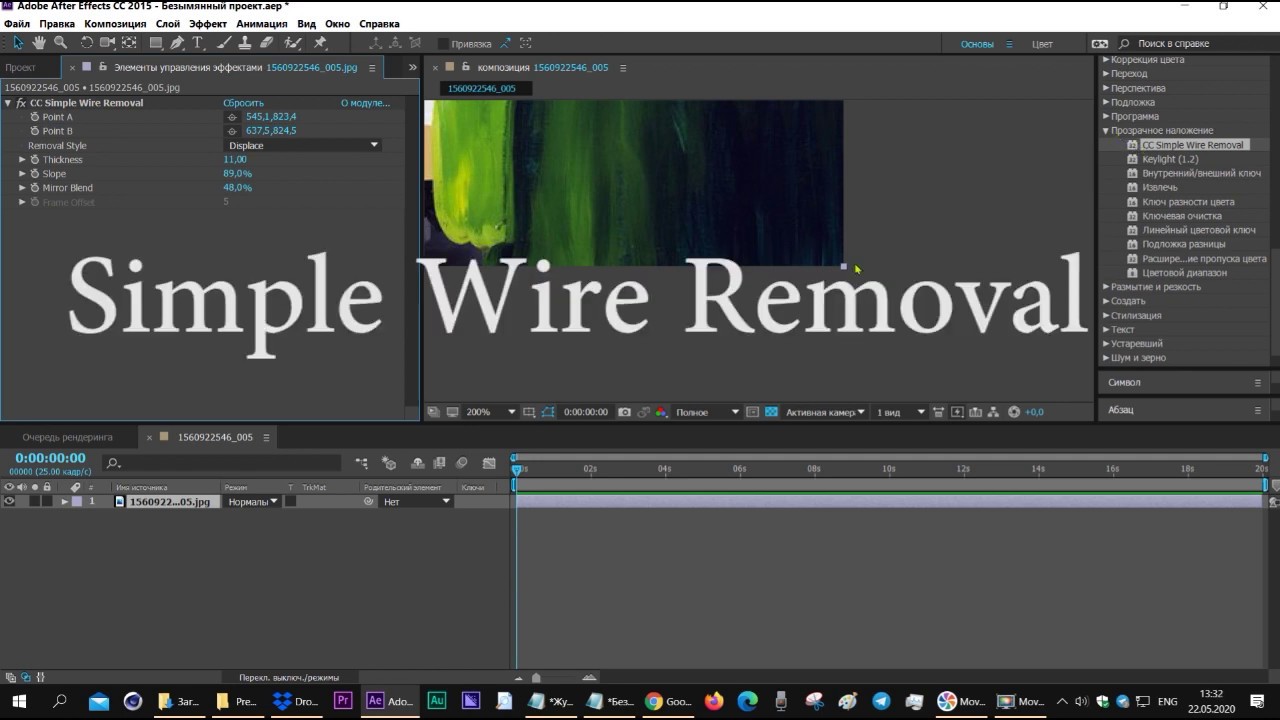The height and width of the screenshot is (720, 1280).
Task: Open Removal Style Displace dropdown
Action: [x=304, y=145]
